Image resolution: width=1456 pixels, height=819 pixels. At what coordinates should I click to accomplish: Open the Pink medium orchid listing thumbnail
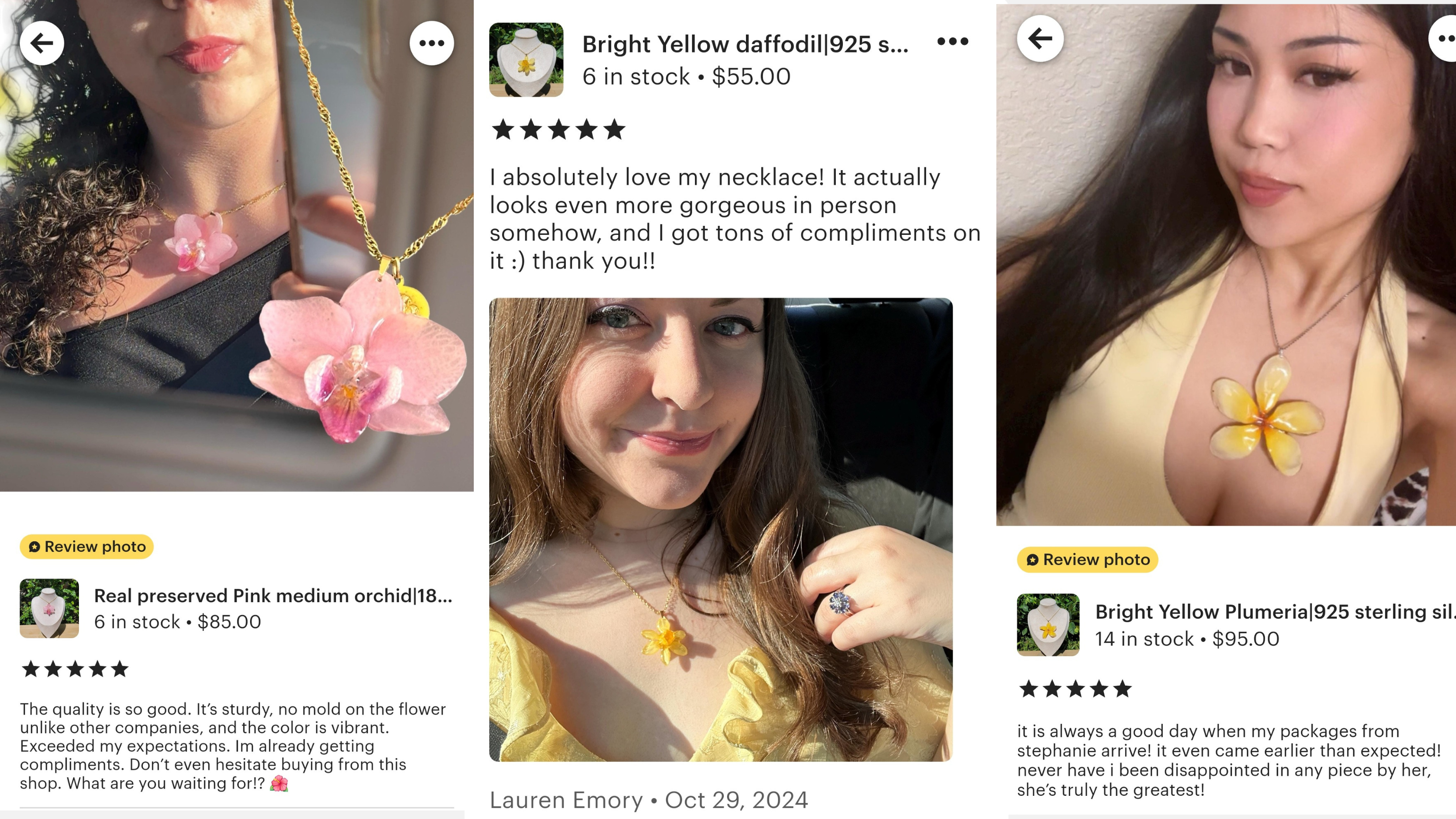pos(49,608)
